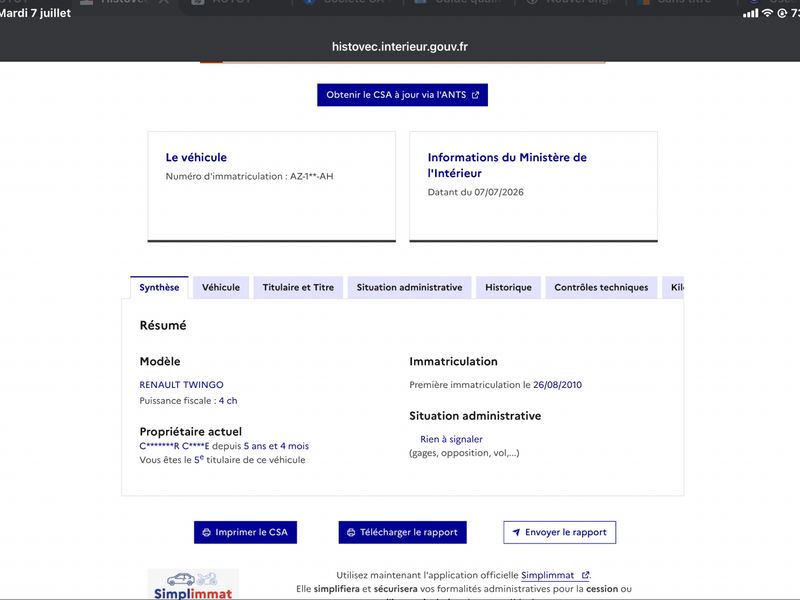Click the registration number AZ-1**-AH text
This screenshot has height=600, width=800.
tap(312, 176)
